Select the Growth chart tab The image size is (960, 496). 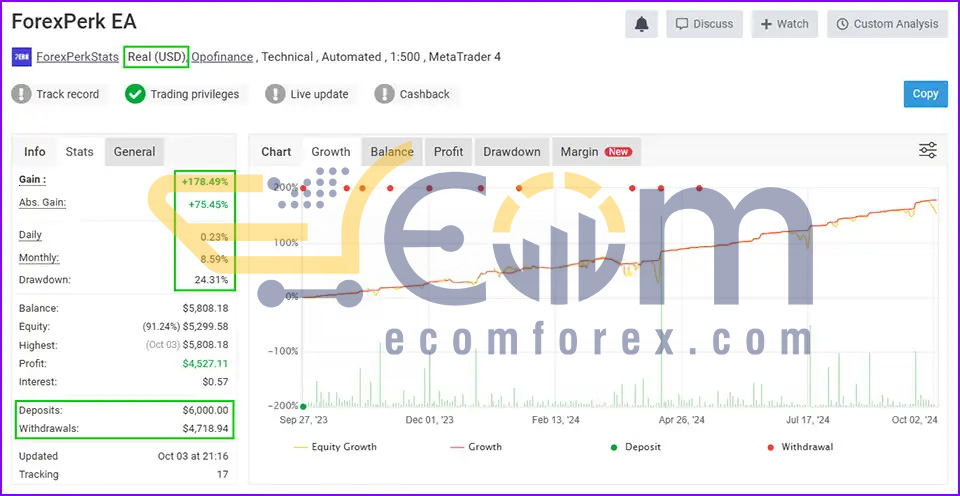pyautogui.click(x=331, y=152)
